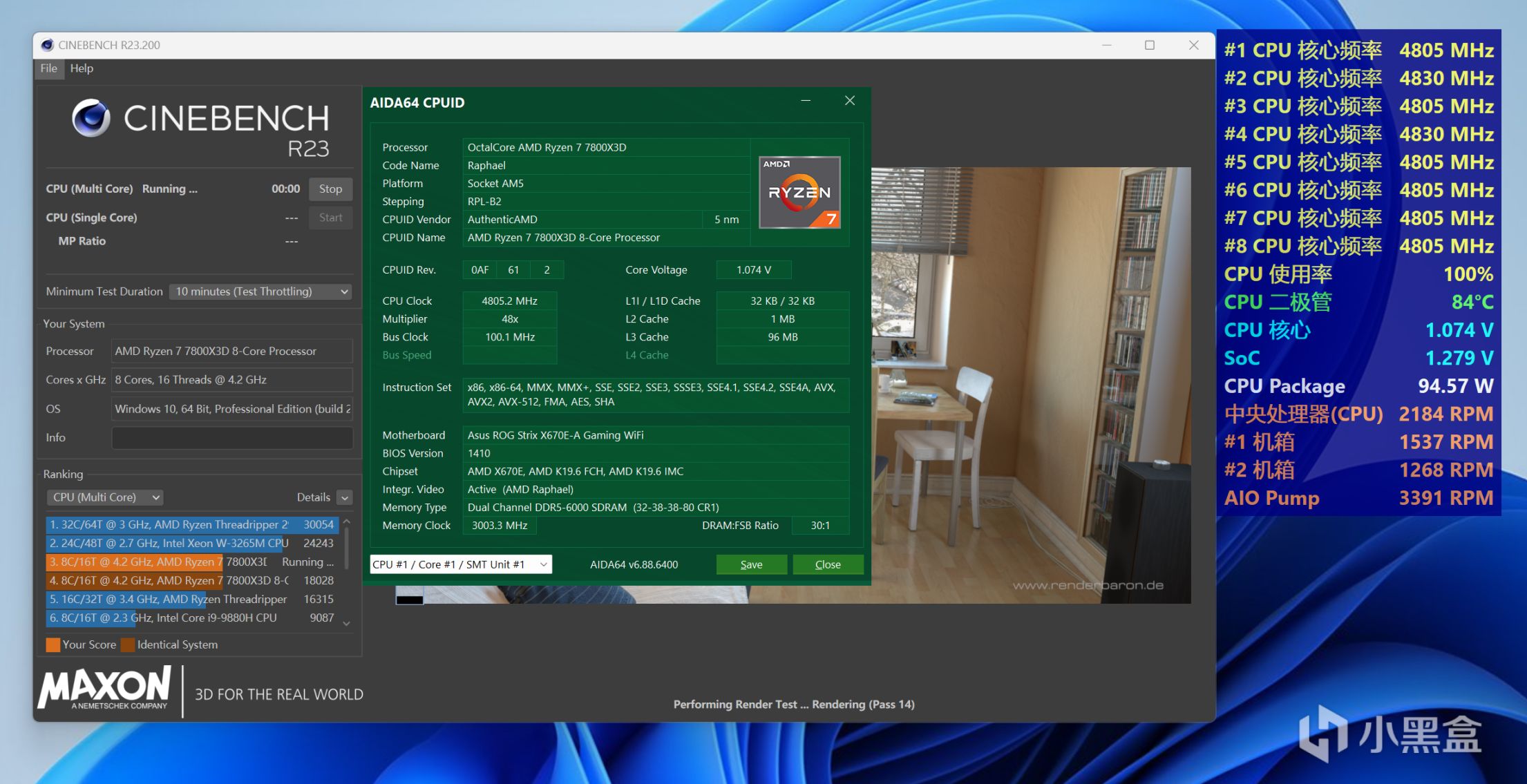Minimize the AIDA64 CPUID dialog
1527x784 pixels.
[806, 101]
